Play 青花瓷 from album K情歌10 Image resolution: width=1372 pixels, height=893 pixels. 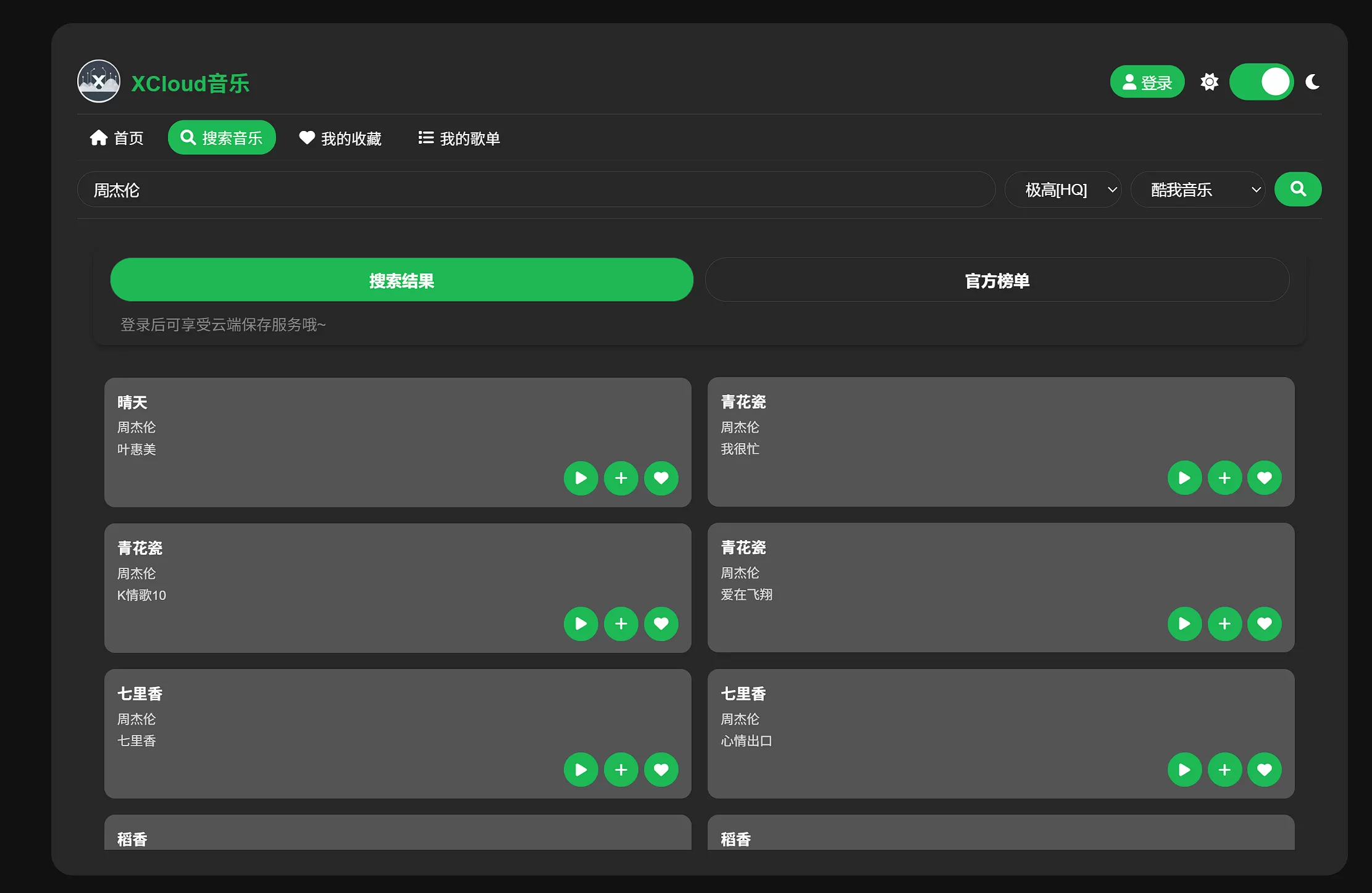click(x=580, y=623)
